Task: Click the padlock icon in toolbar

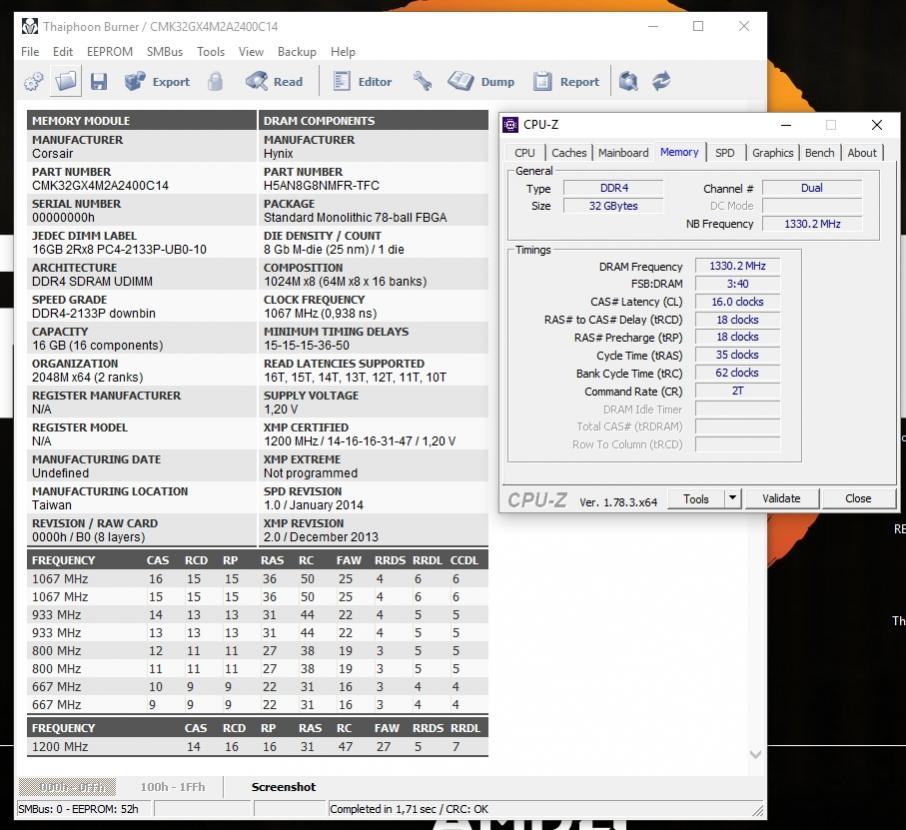Action: point(215,81)
